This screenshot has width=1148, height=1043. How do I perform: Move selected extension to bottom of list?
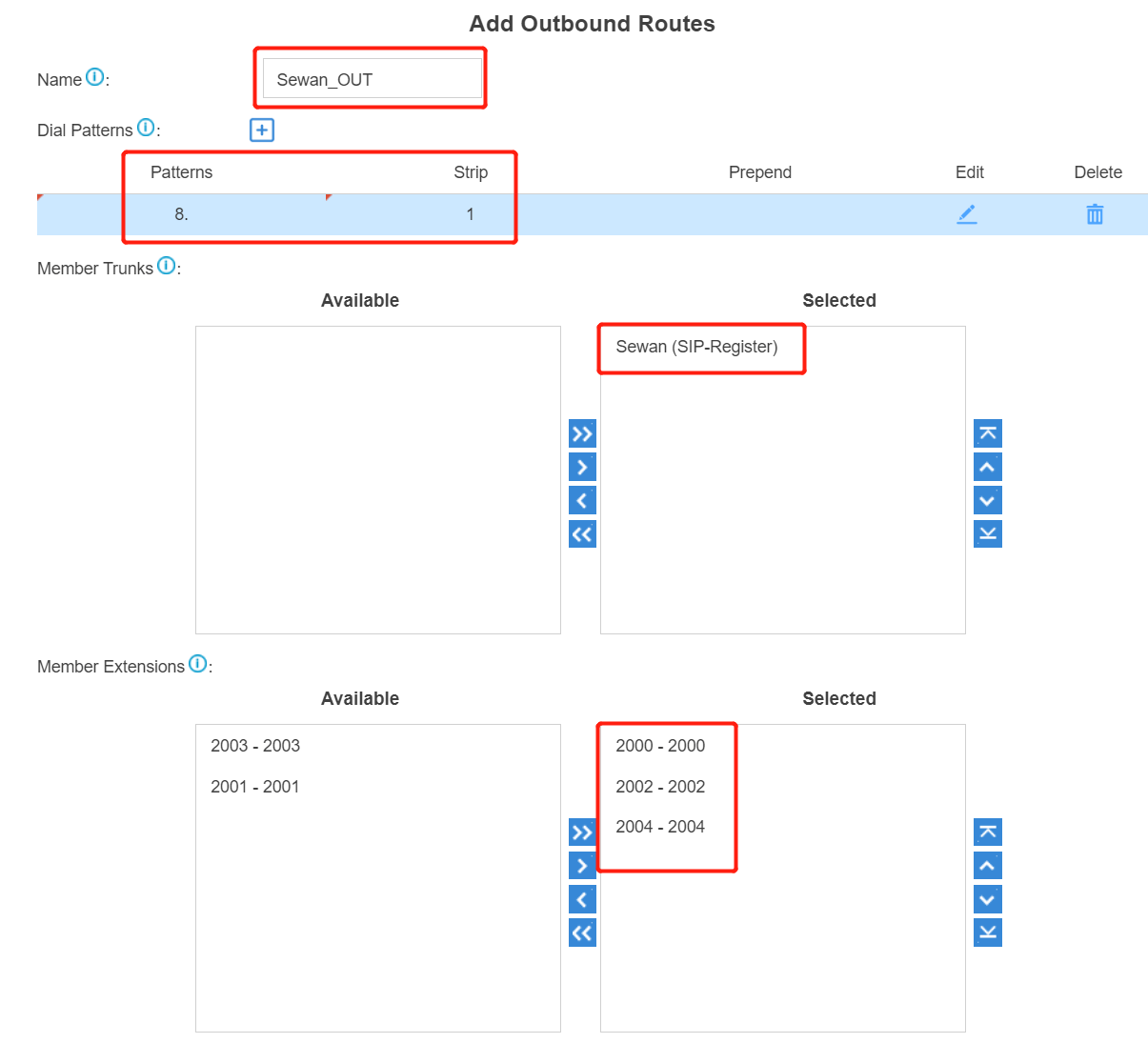click(987, 932)
